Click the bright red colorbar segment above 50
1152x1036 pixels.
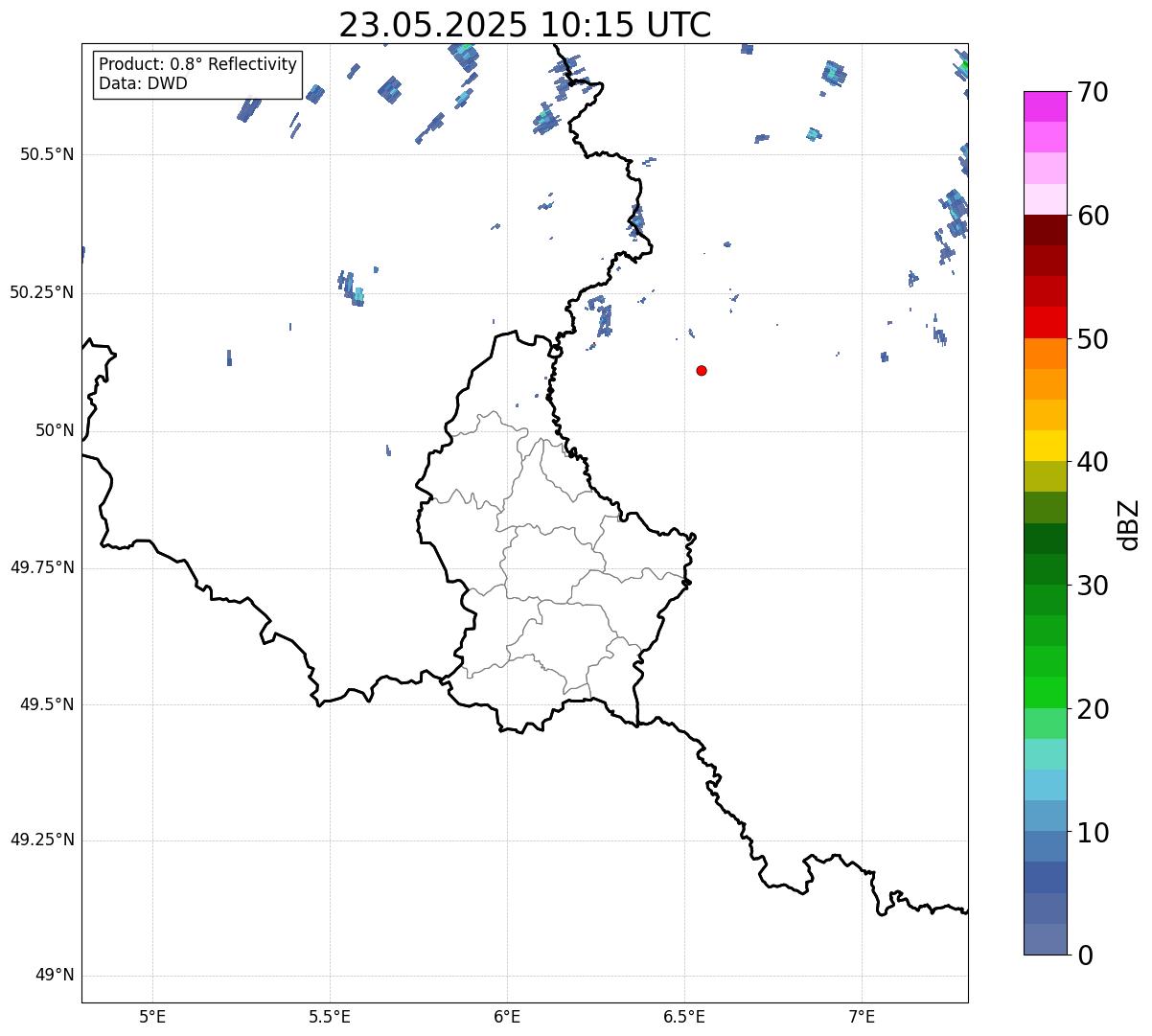click(1045, 323)
